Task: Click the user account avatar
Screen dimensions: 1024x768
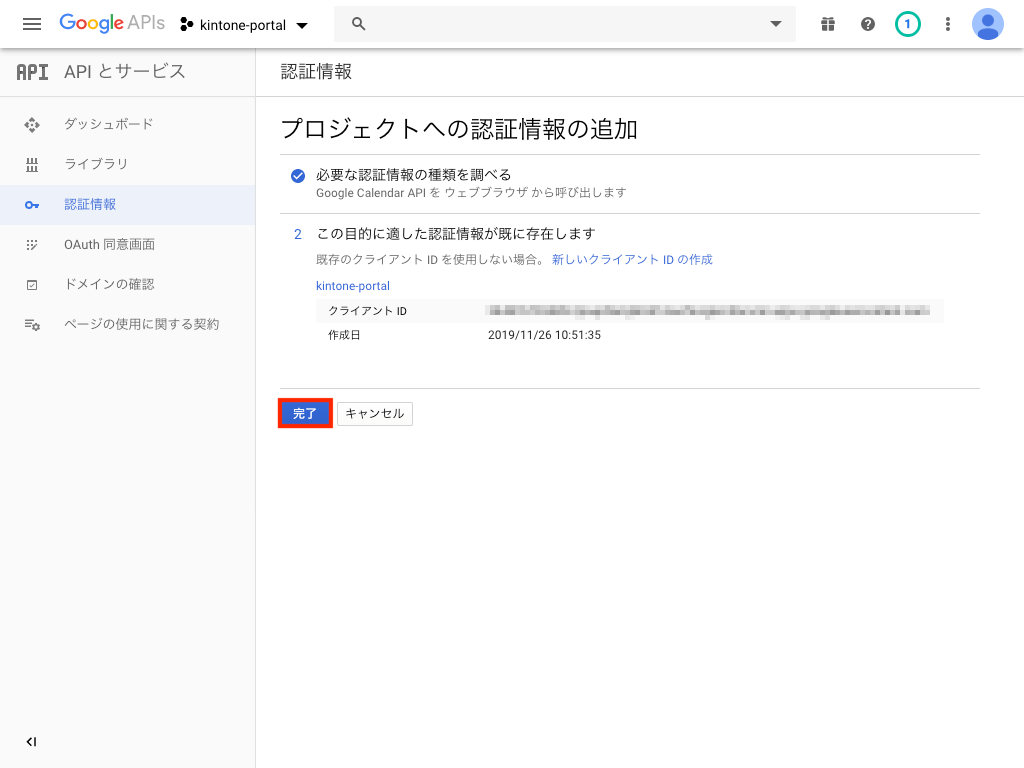Action: (x=988, y=24)
